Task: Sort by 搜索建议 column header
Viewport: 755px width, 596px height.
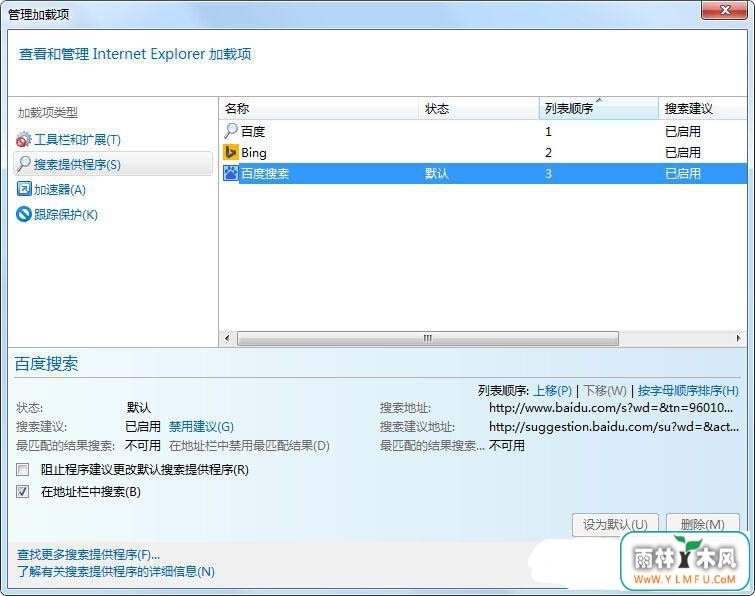Action: [703, 109]
